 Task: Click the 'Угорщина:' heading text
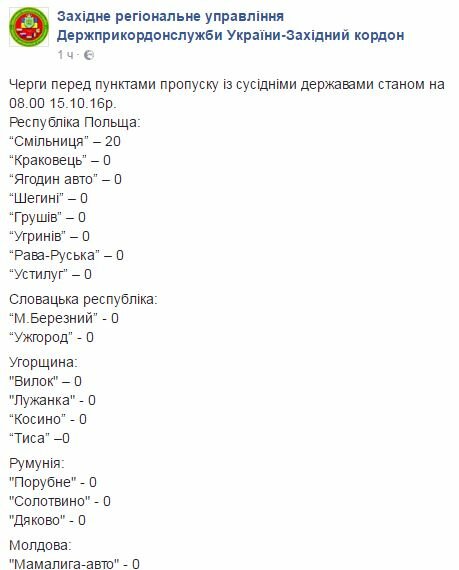coord(43,362)
